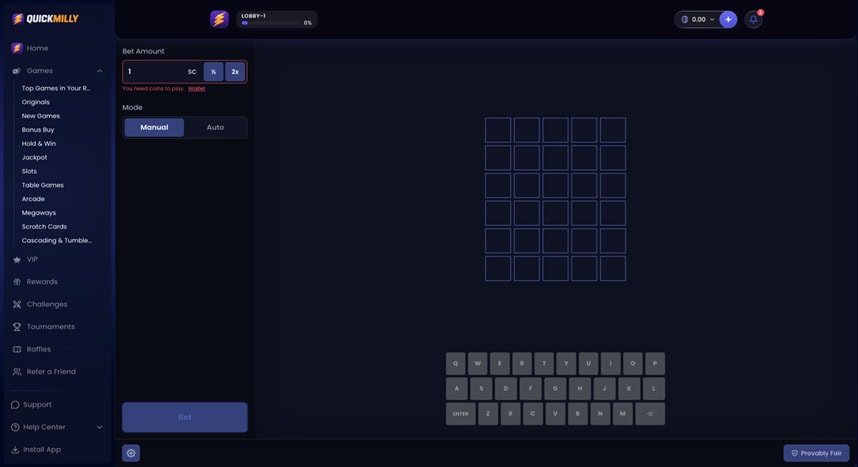Viewport: 858px width, 467px height.
Task: Expand the Help Center section
Action: (x=99, y=427)
